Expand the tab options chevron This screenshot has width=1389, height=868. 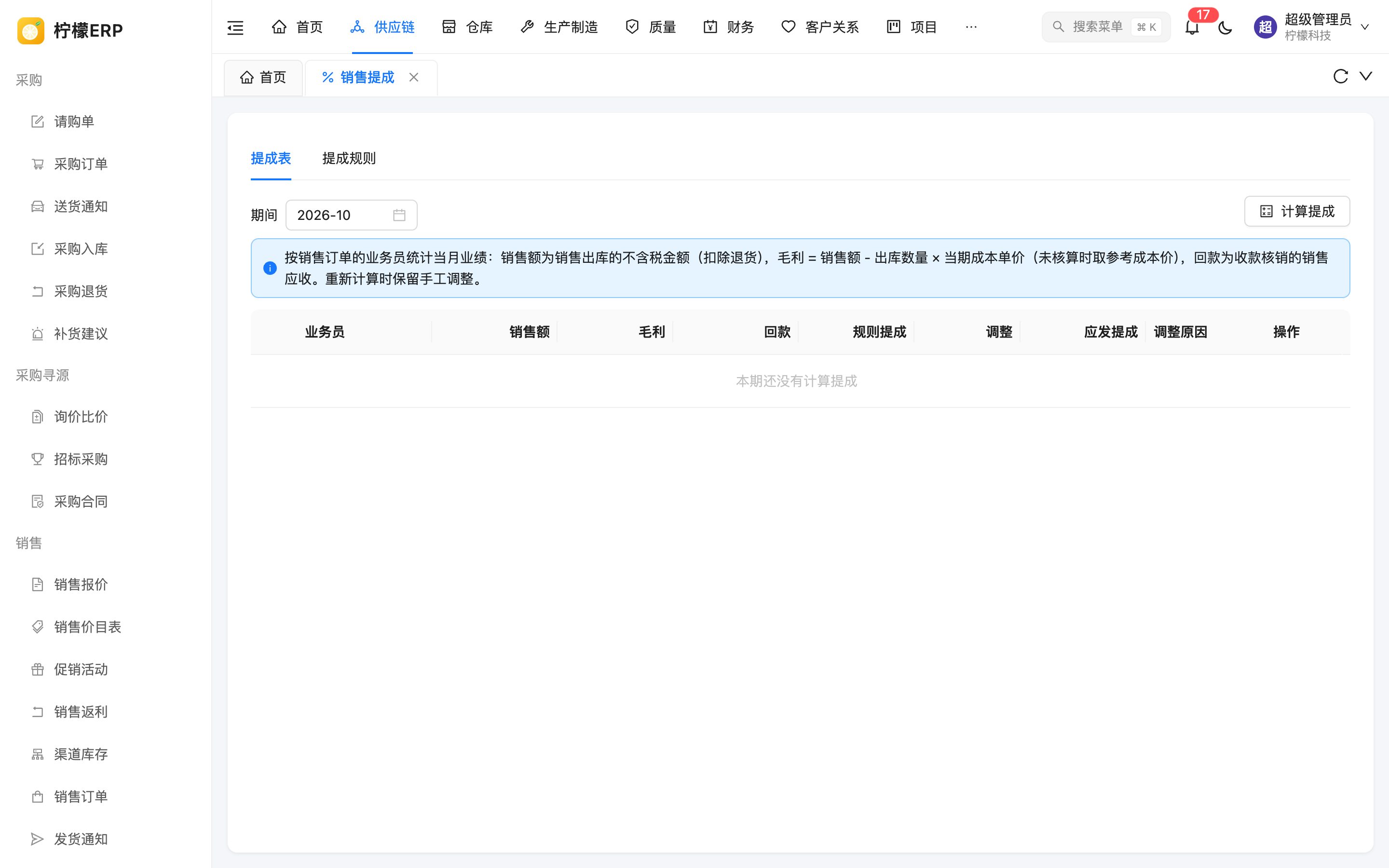coord(1366,76)
